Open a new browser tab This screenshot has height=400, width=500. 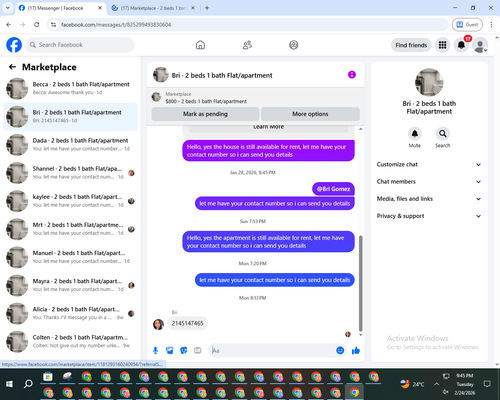207,8
